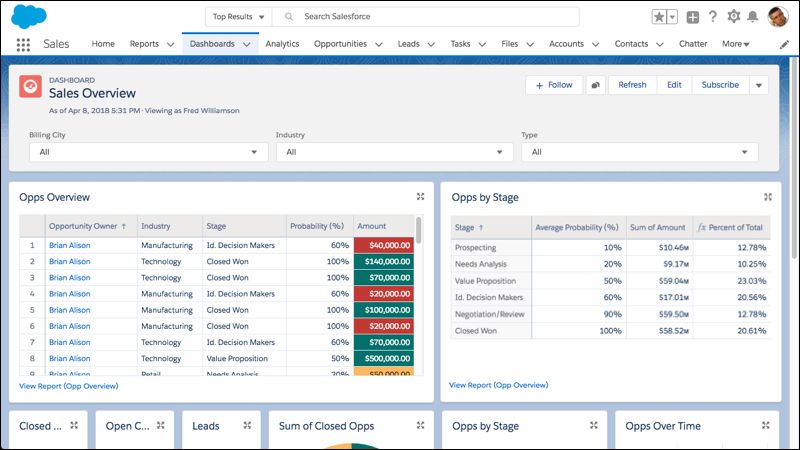Expand the Top Results search scope

pyautogui.click(x=239, y=17)
